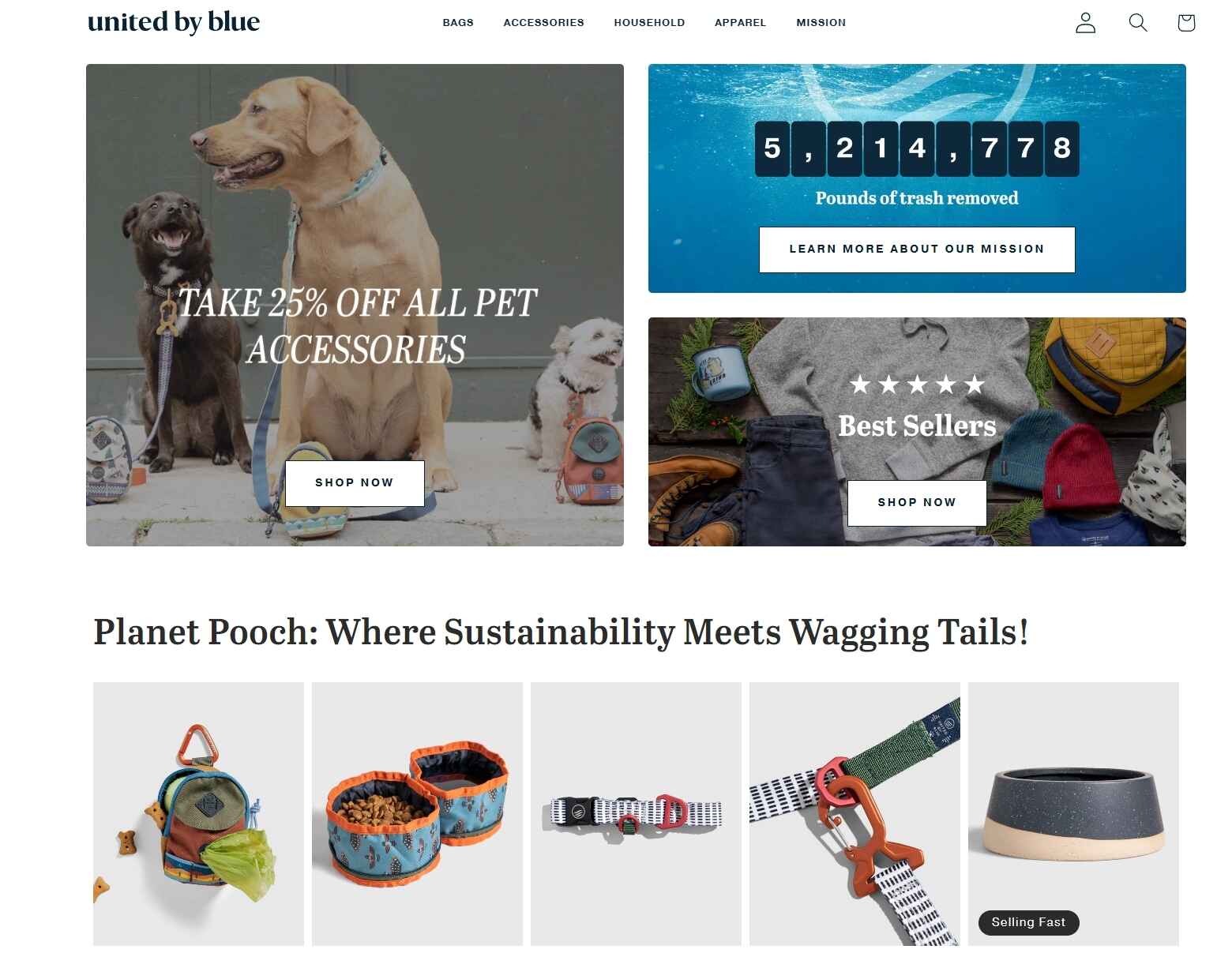
Task: Open the Mission menu
Action: click(x=821, y=23)
